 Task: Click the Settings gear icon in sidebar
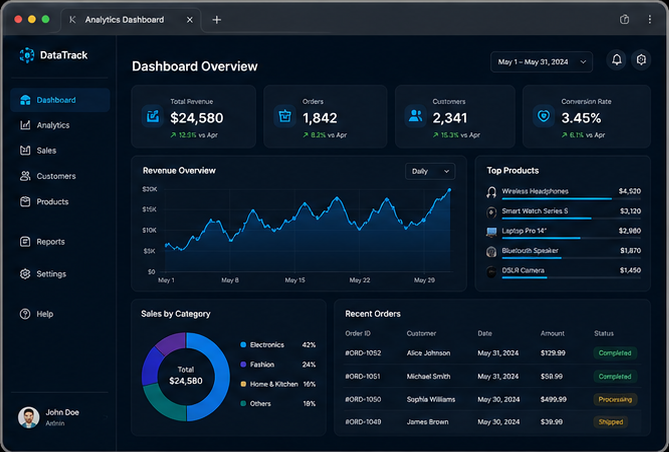25,274
